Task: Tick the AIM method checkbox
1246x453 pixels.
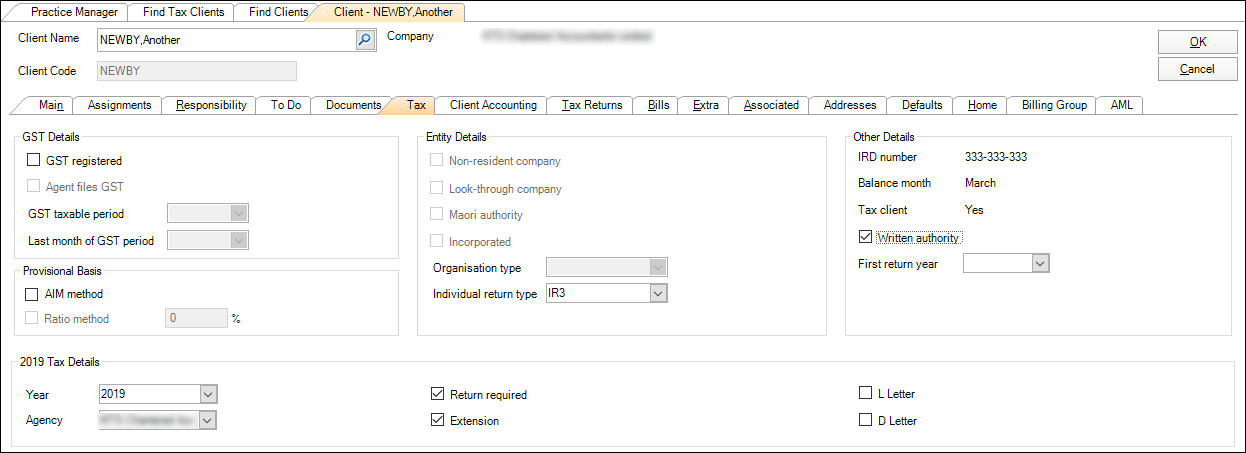Action: coord(34,294)
